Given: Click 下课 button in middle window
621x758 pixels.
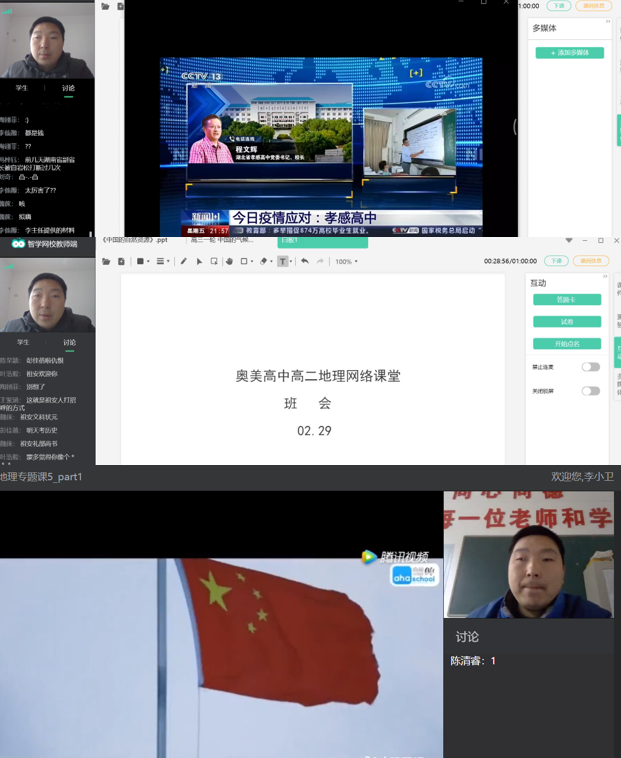Looking at the screenshot, I should point(556,261).
